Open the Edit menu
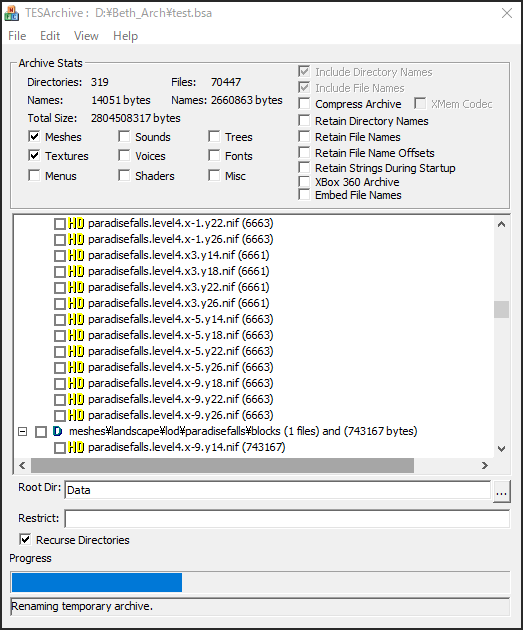The width and height of the screenshot is (523, 630). click(50, 36)
